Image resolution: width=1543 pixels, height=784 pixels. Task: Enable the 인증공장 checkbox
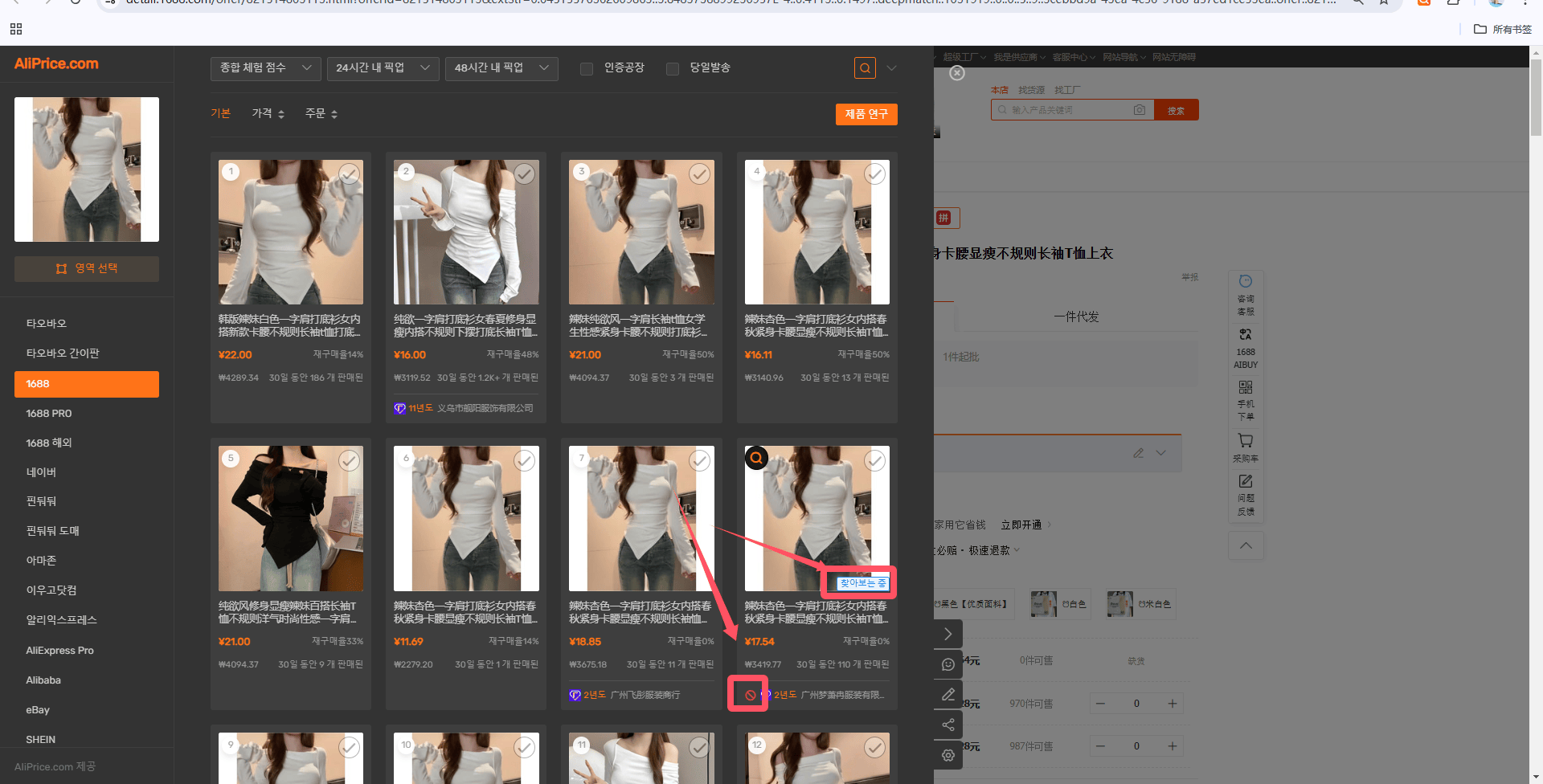pos(587,68)
